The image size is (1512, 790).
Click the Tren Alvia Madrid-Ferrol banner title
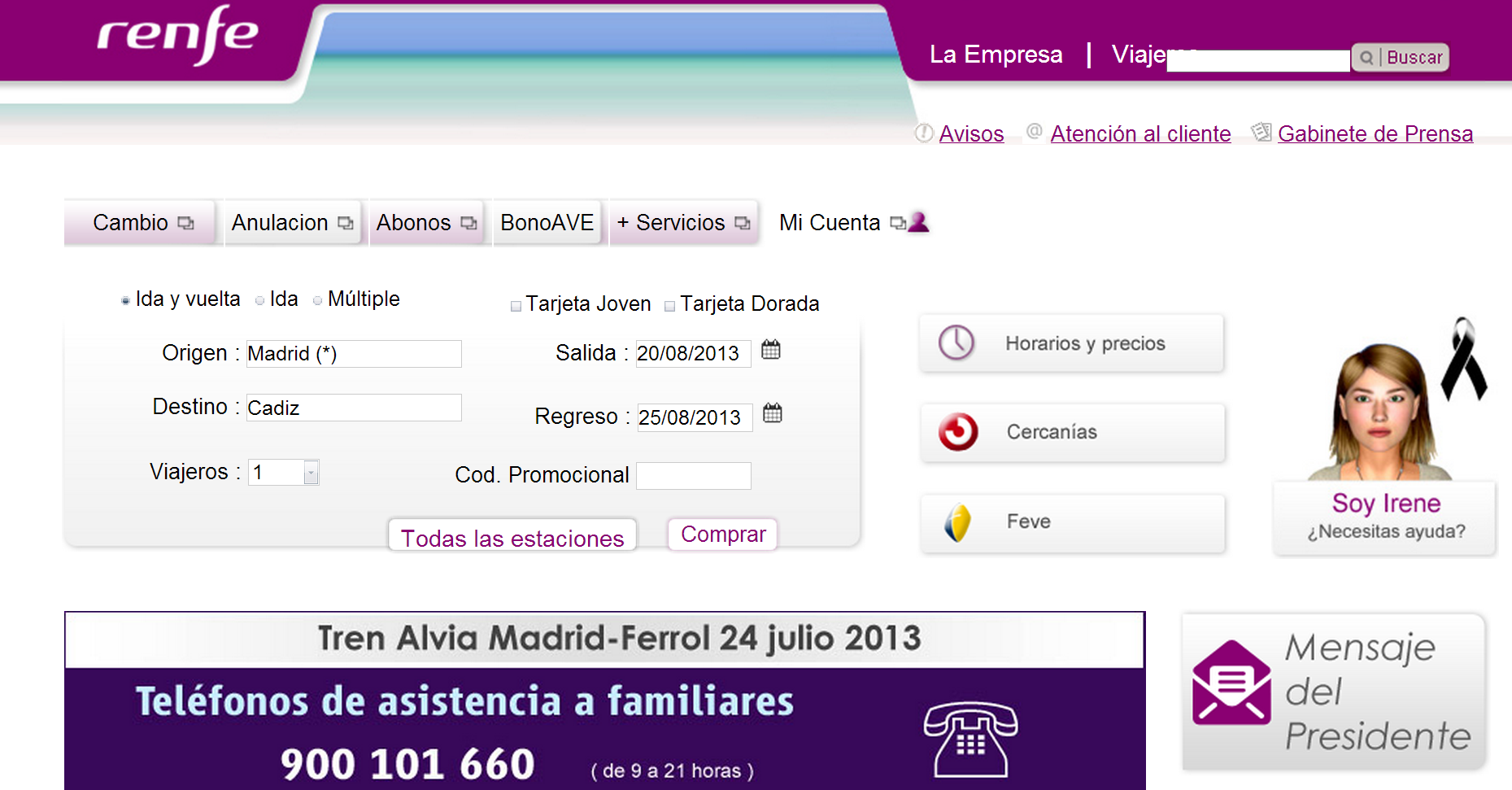(x=620, y=639)
